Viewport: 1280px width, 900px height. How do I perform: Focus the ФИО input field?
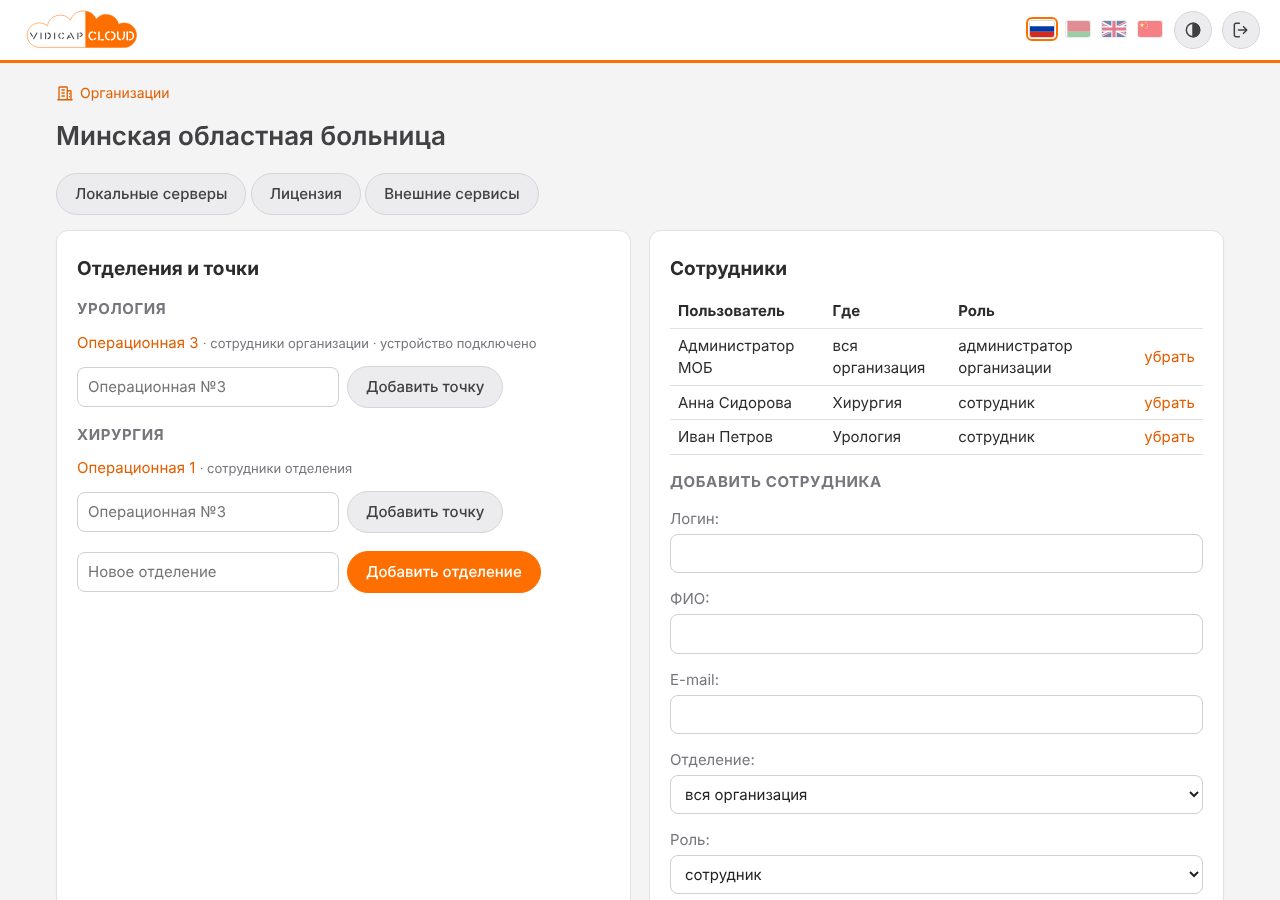pos(936,634)
